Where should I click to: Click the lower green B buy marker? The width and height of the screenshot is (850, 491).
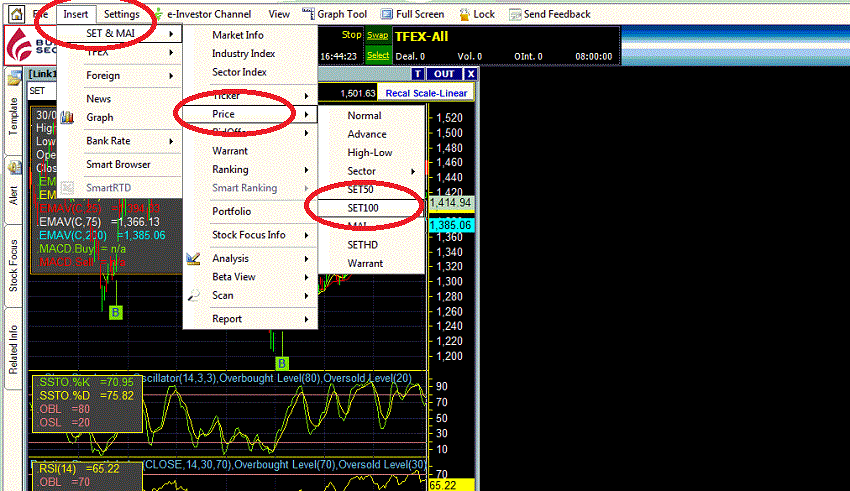[282, 364]
